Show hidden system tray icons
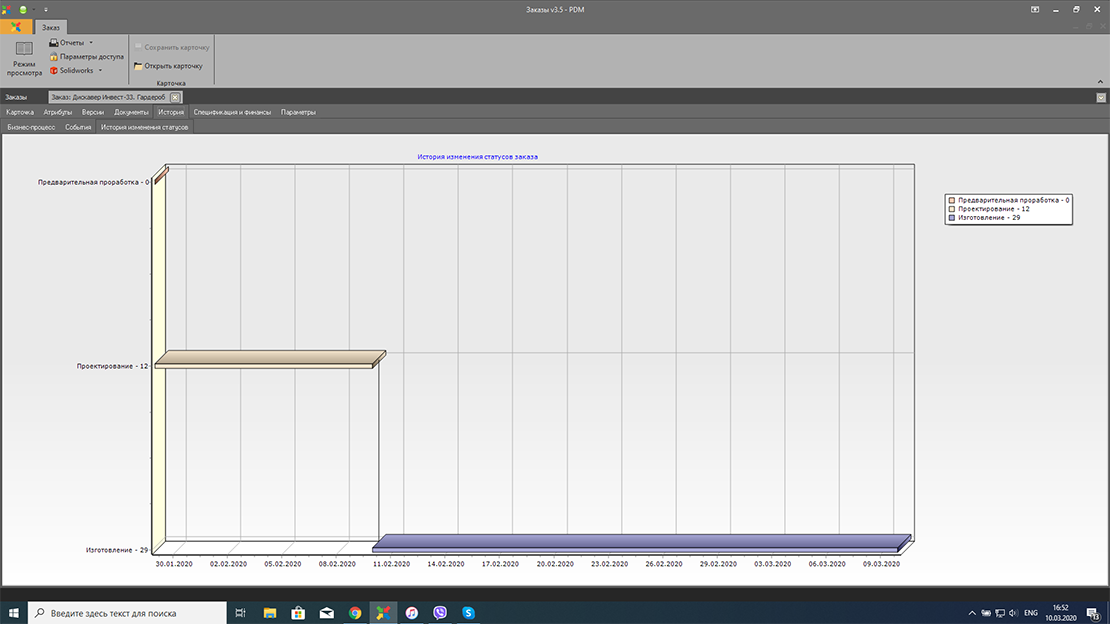This screenshot has height=624, width=1110. click(972, 613)
